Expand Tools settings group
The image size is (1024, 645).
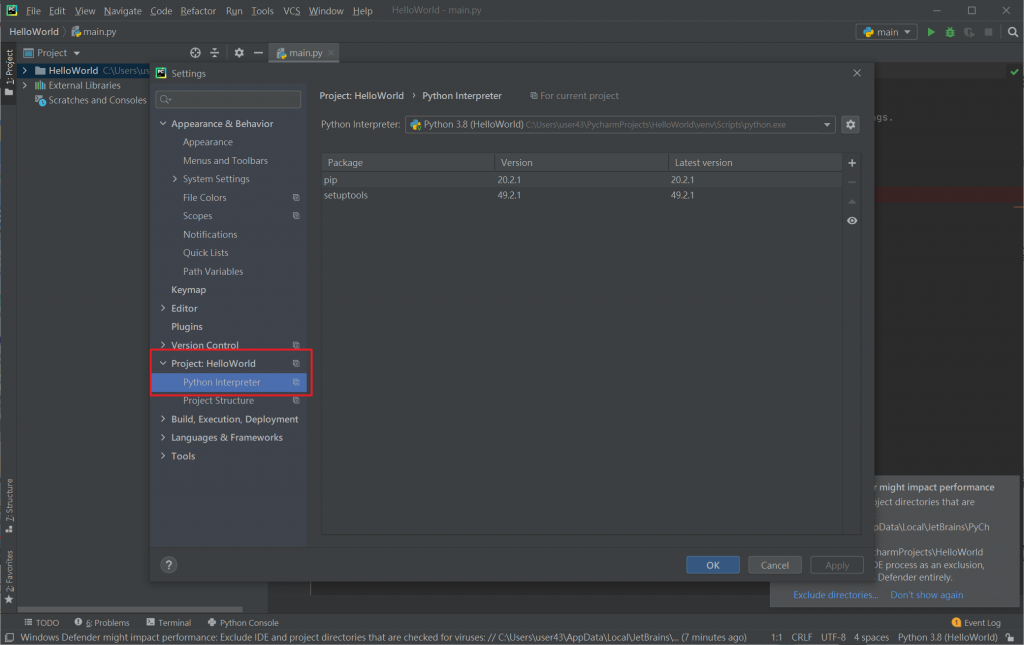point(163,456)
